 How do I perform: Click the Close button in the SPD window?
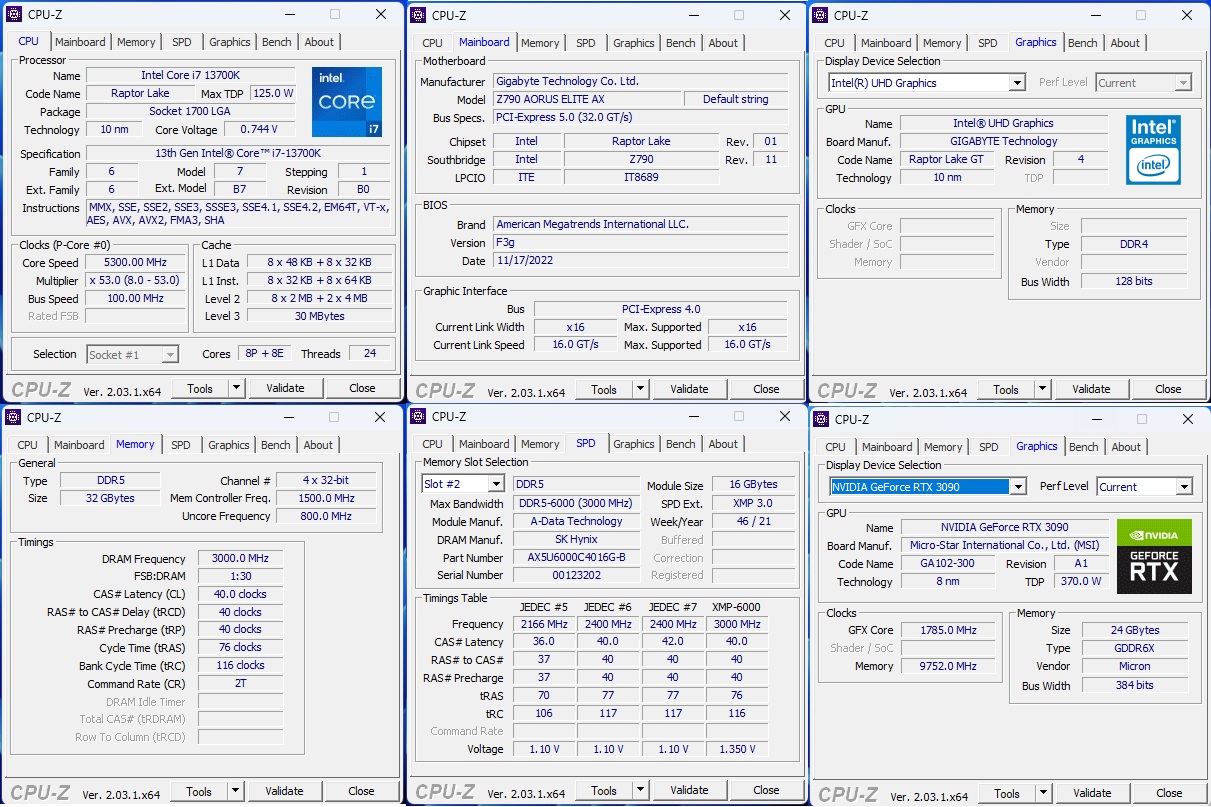[x=766, y=790]
